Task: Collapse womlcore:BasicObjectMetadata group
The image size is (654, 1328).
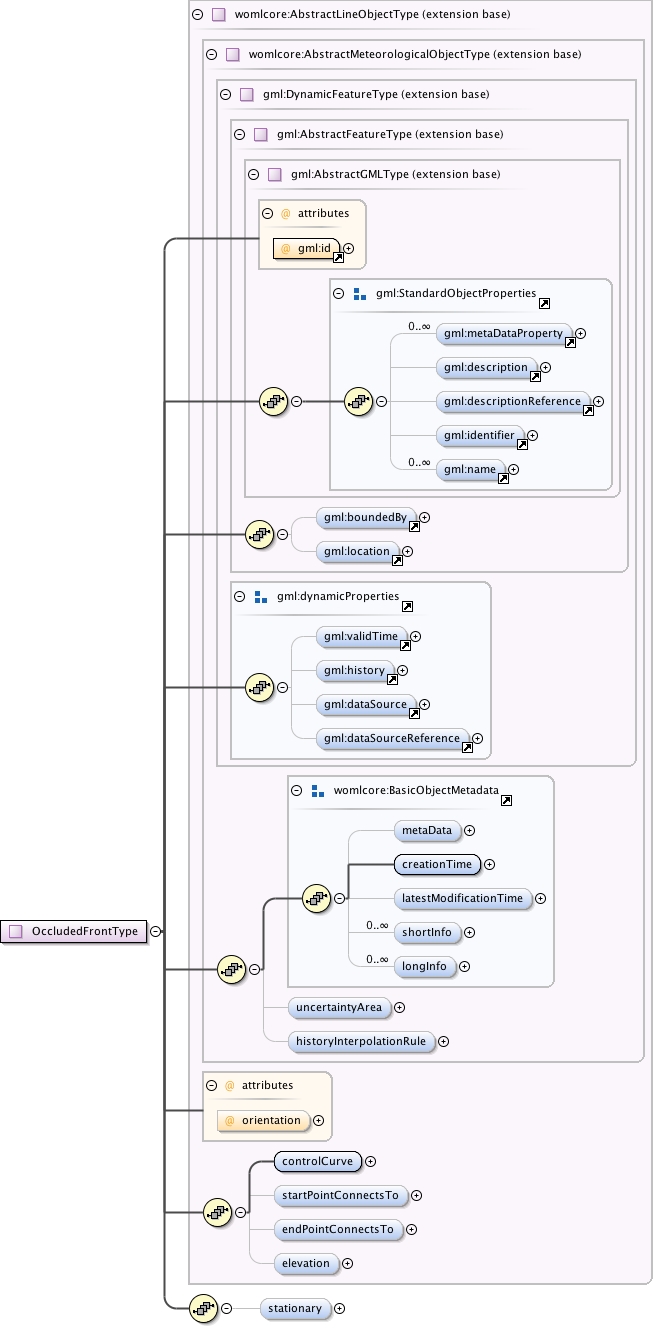Action: point(297,790)
